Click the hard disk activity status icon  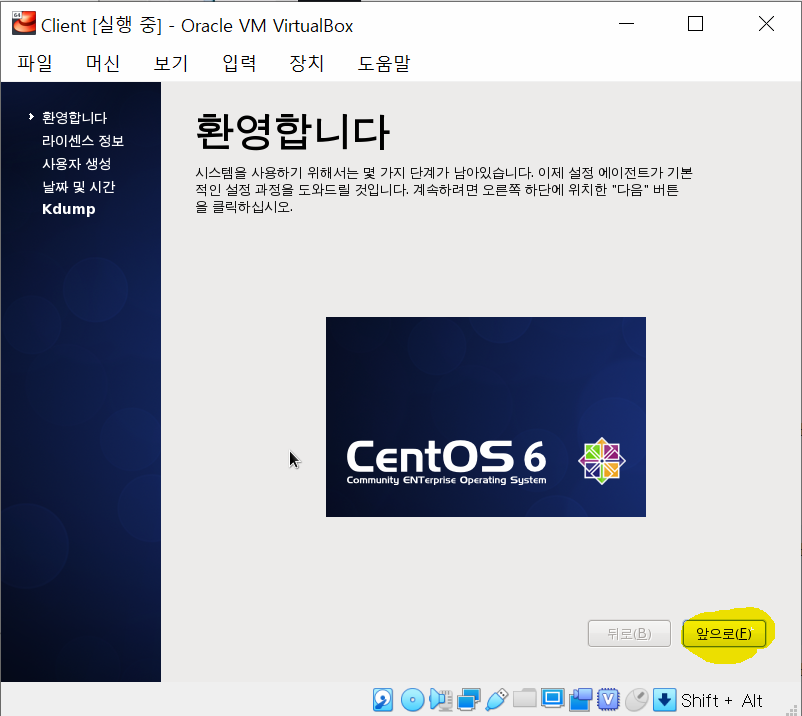383,700
